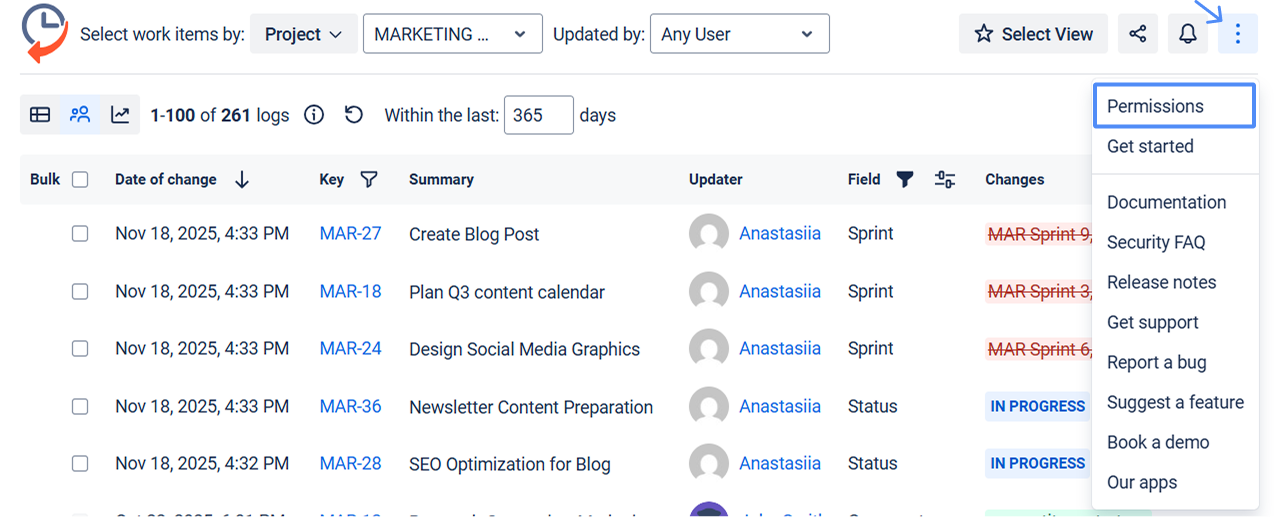Open notifications bell icon
Image resolution: width=1274 pixels, height=517 pixels.
coord(1187,34)
